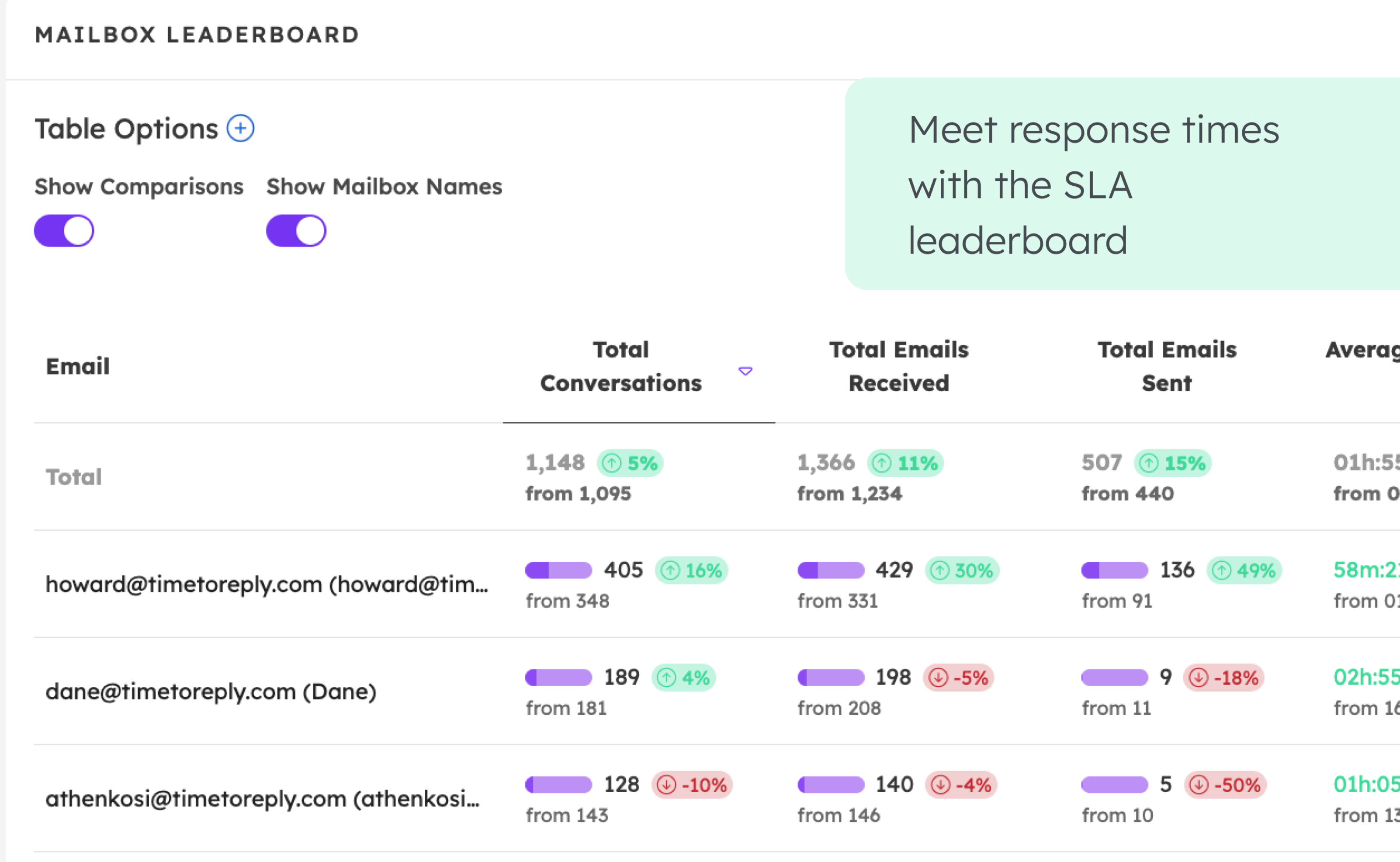
Task: Expand Table Options with the plus icon
Action: pyautogui.click(x=240, y=128)
